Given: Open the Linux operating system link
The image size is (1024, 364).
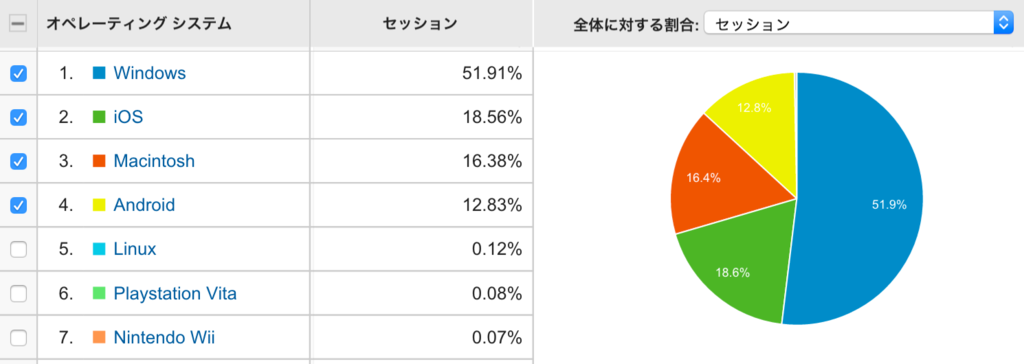Looking at the screenshot, I should click(135, 250).
